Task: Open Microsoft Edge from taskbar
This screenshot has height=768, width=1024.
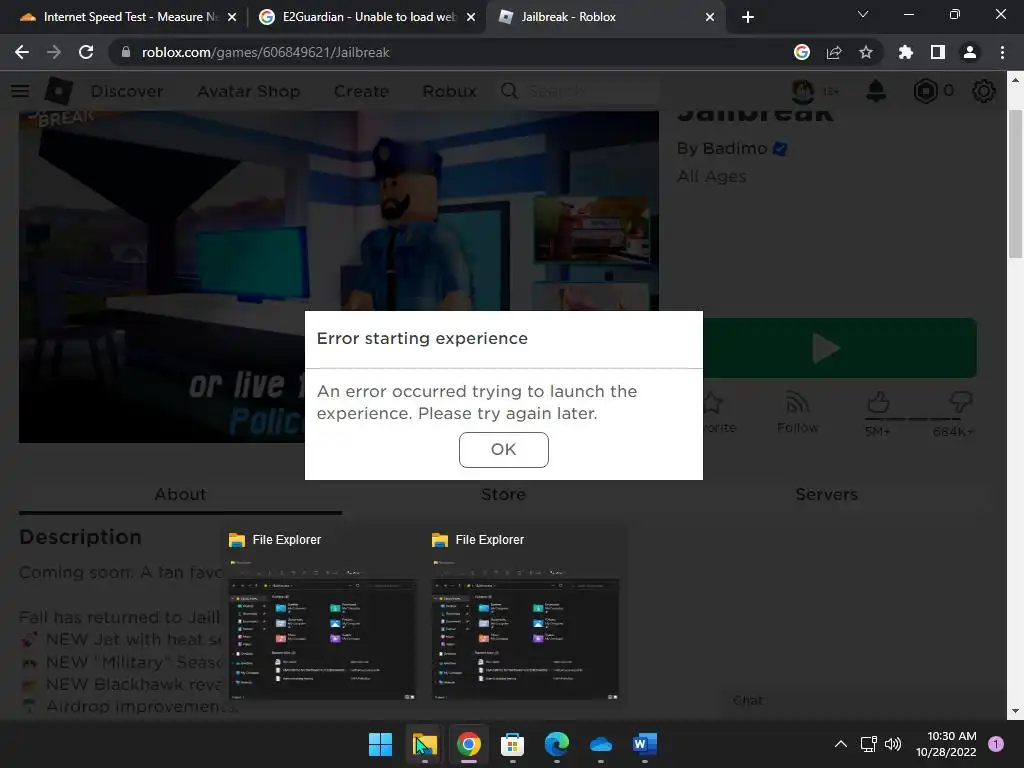Action: click(x=556, y=744)
